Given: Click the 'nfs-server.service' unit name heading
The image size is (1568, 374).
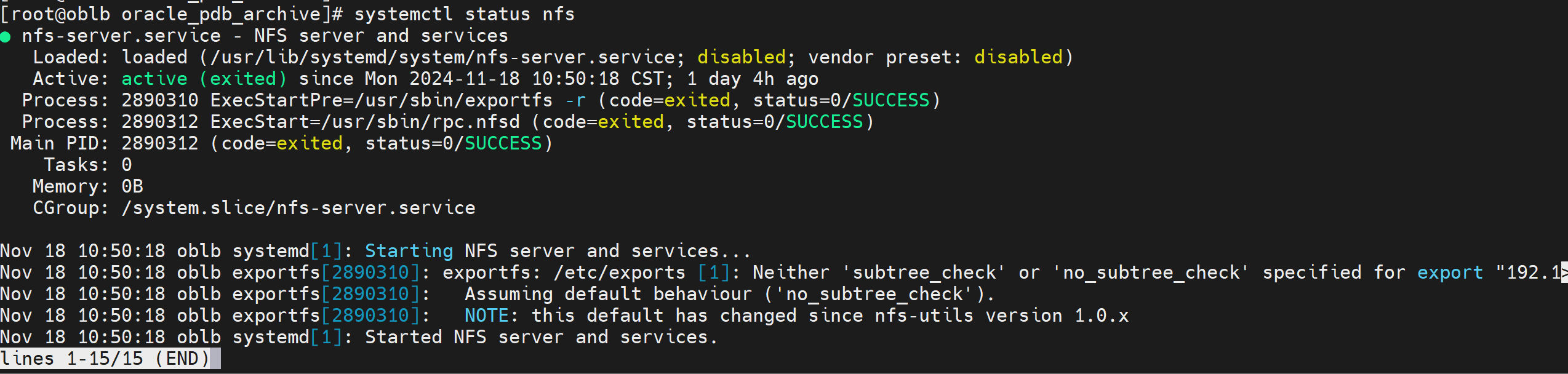Looking at the screenshot, I should 121,36.
